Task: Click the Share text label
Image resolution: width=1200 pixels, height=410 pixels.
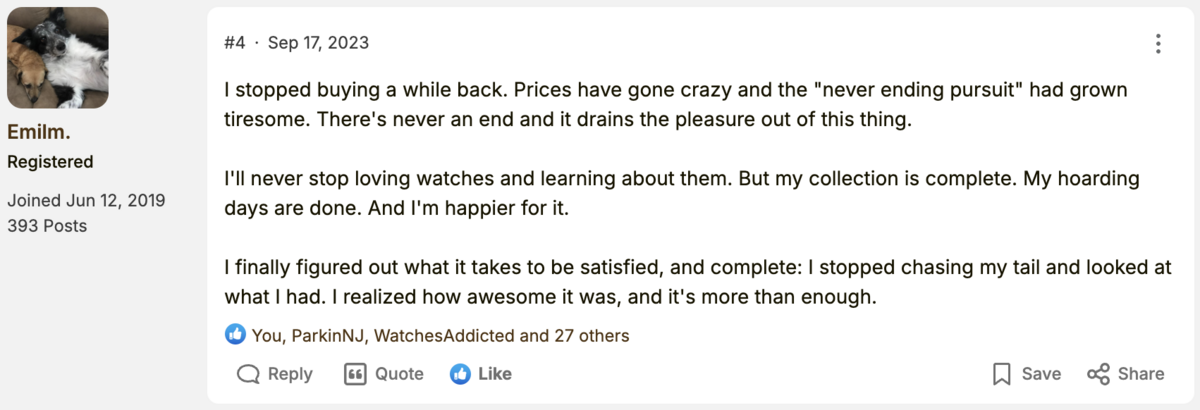Action: [1141, 374]
